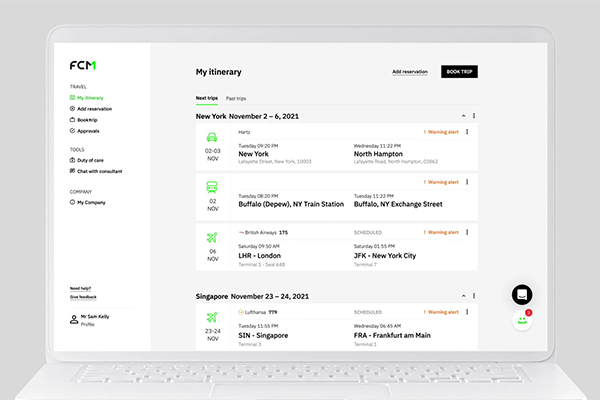Click British Airways 175 flight label
Viewport: 600px width, 400px height.
263,233
